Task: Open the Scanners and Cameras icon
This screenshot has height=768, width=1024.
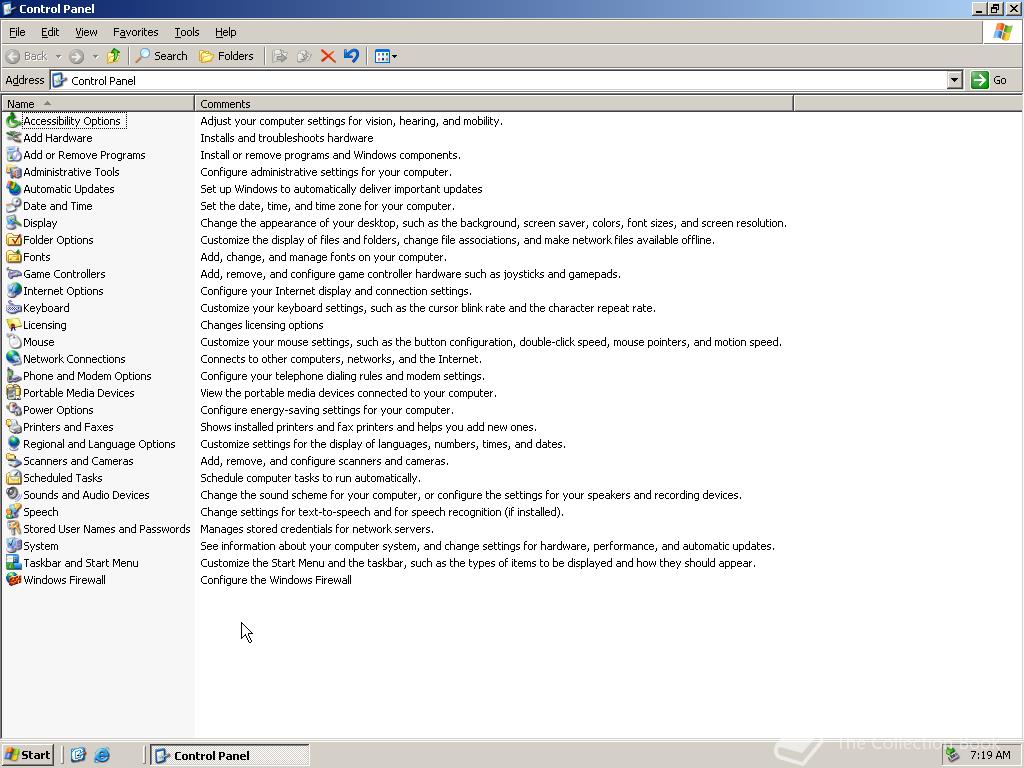Action: tap(13, 460)
